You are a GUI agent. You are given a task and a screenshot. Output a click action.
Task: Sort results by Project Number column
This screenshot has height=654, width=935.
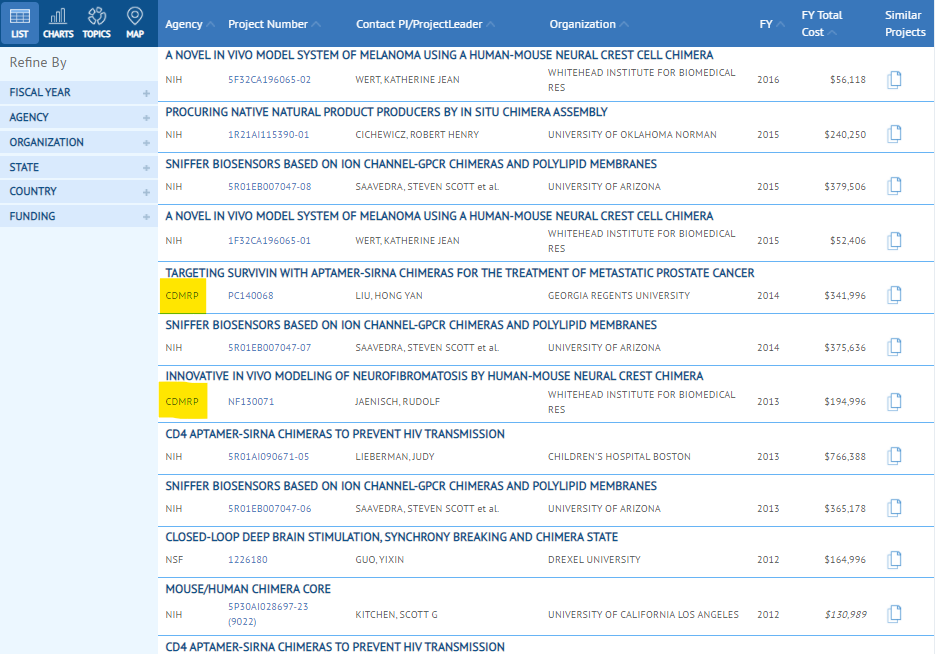pos(274,24)
